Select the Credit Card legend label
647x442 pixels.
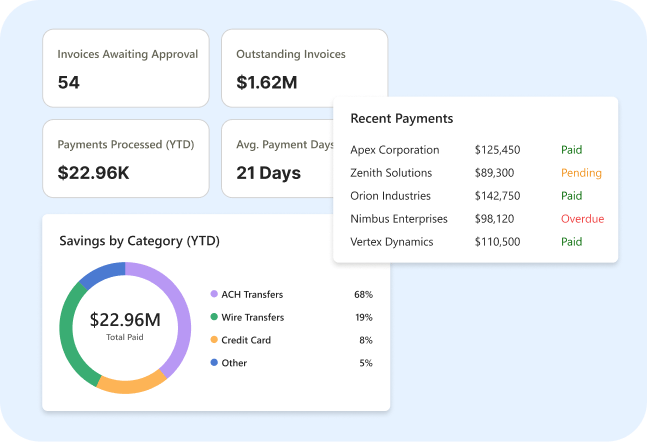pos(246,340)
